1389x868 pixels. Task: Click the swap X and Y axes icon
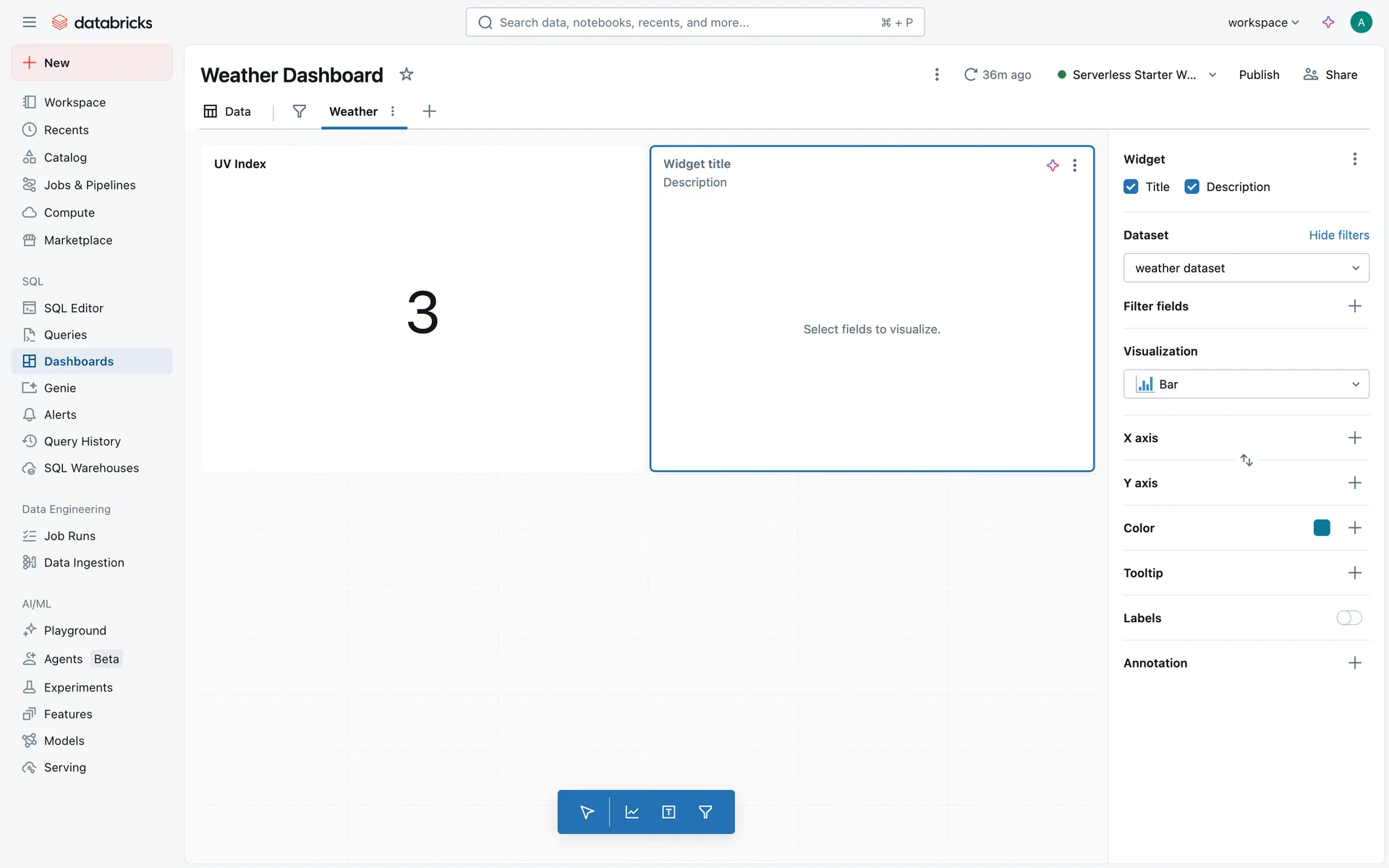[1246, 460]
